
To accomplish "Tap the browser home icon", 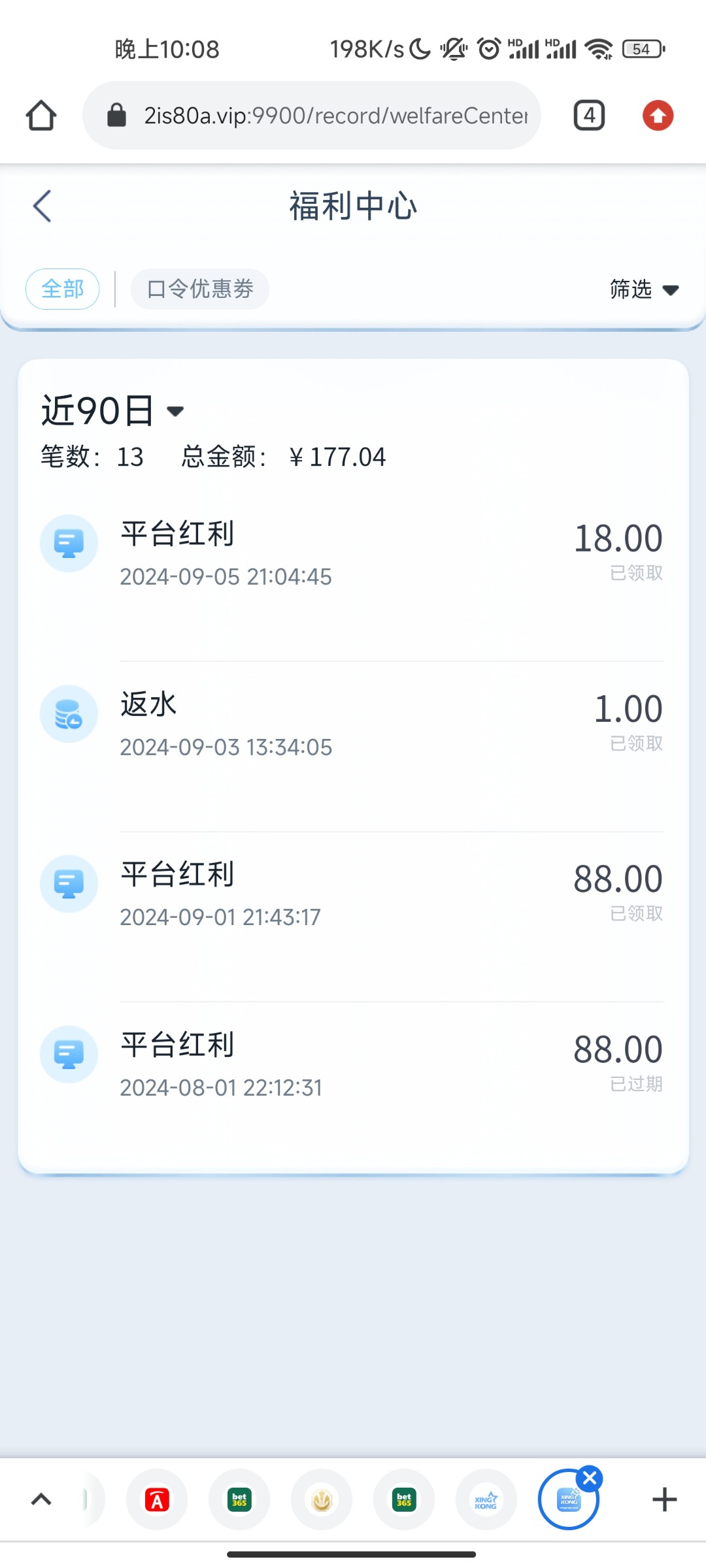I will pos(41,116).
